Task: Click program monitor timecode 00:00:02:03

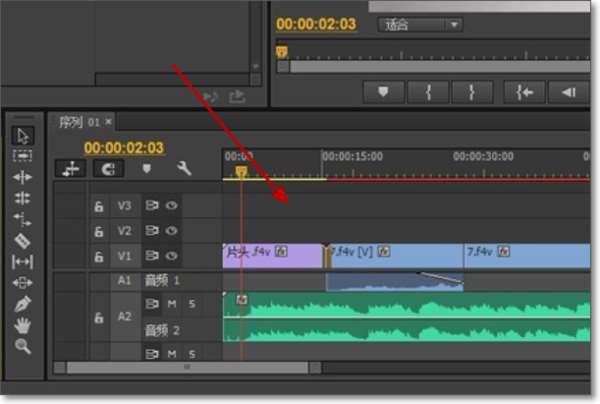Action: [x=316, y=24]
